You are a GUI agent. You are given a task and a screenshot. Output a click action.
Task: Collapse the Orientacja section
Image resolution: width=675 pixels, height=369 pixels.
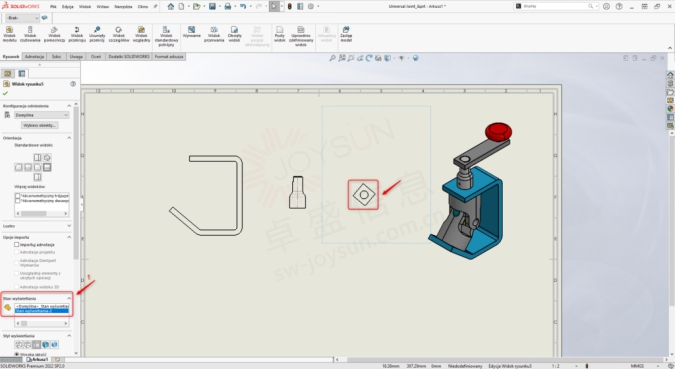[x=69, y=138]
